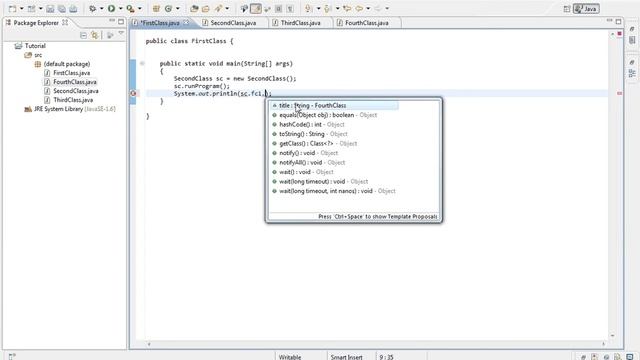The width and height of the screenshot is (640, 360).
Task: Open the Outline fast view icon
Action: coord(632,73)
